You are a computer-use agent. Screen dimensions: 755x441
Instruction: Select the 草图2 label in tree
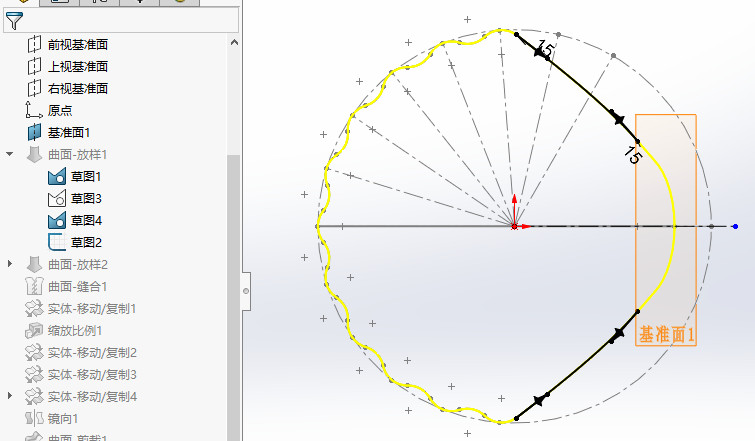point(86,243)
